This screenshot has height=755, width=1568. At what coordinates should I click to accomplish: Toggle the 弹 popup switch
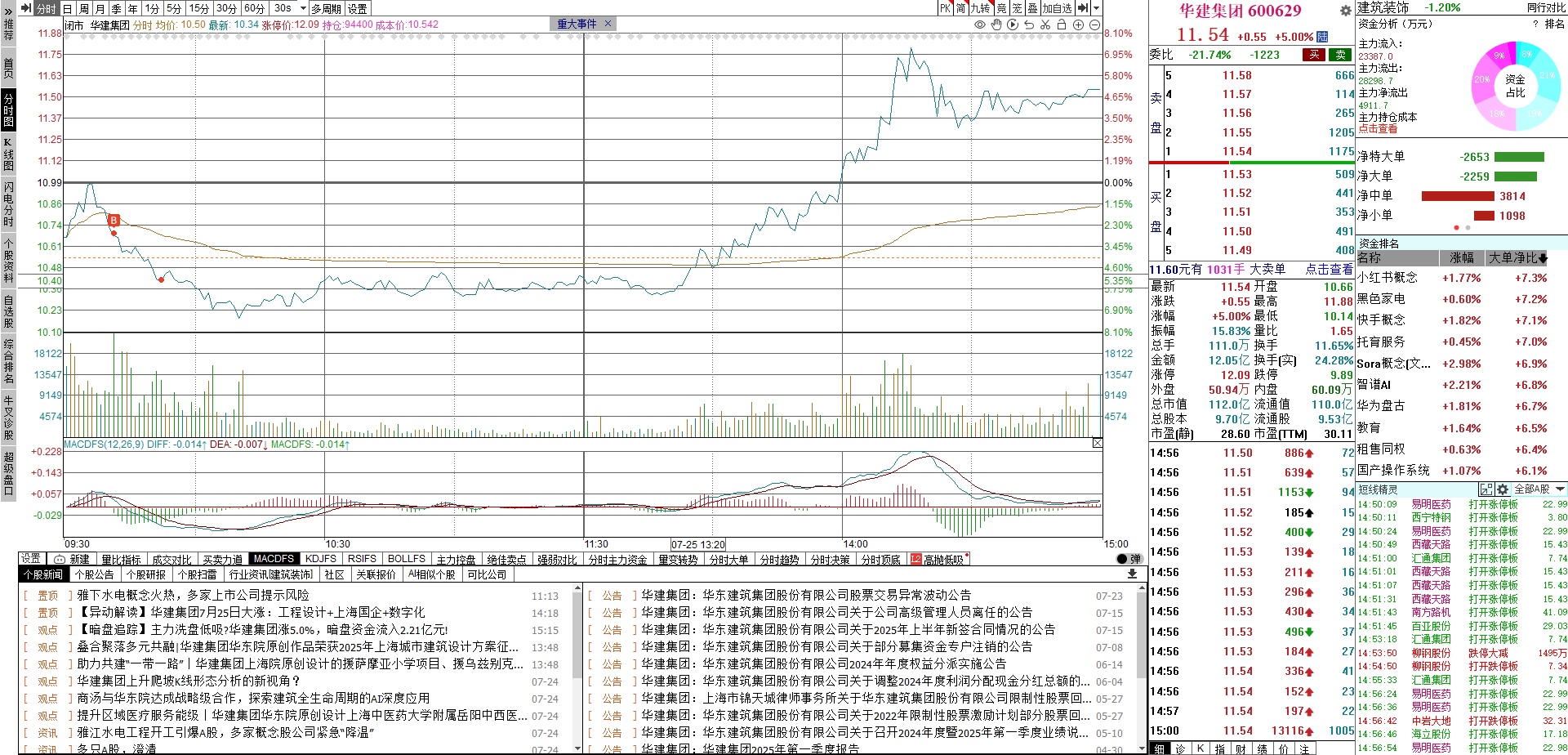(1129, 559)
